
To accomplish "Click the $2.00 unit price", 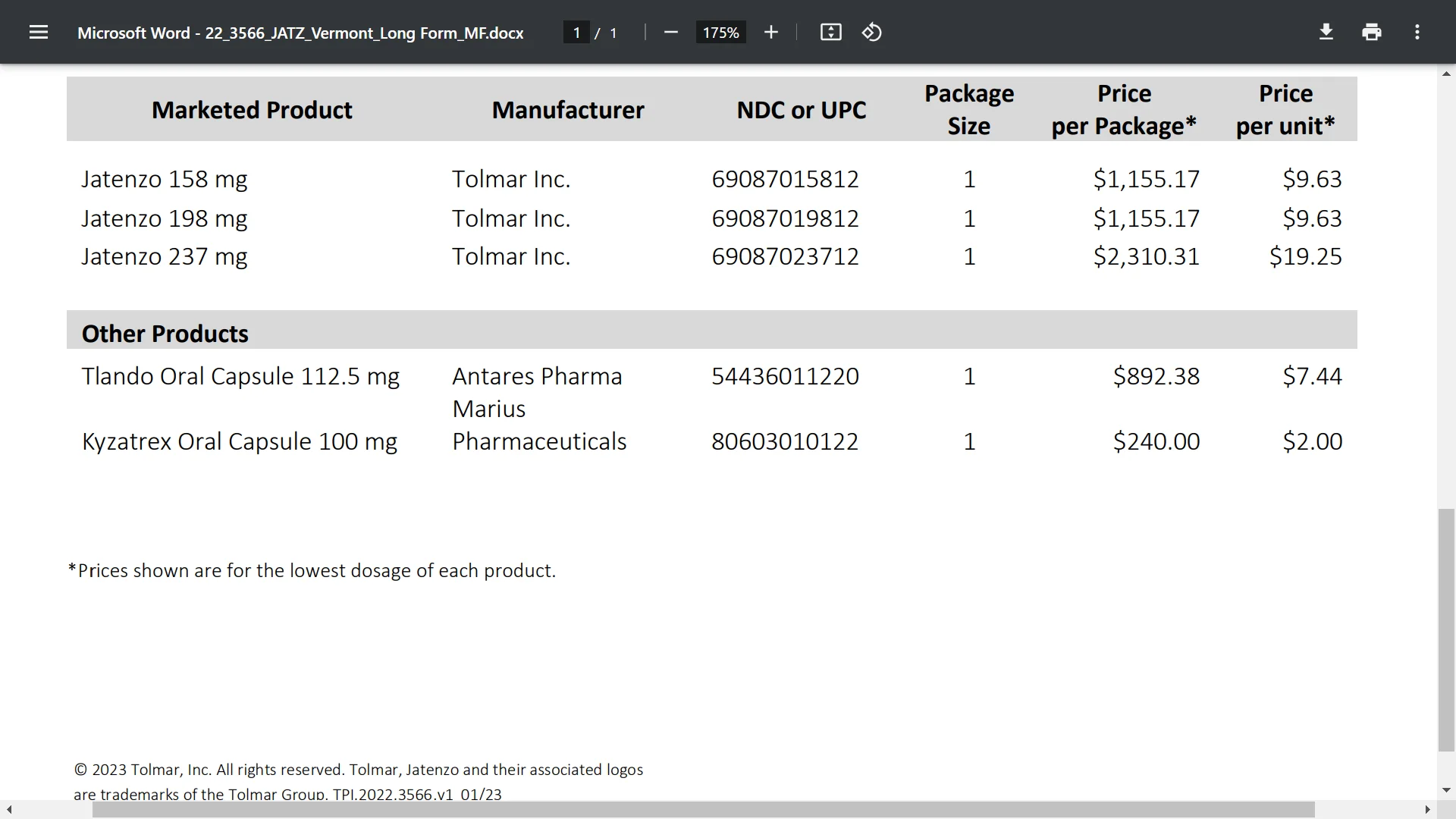I will [1313, 441].
